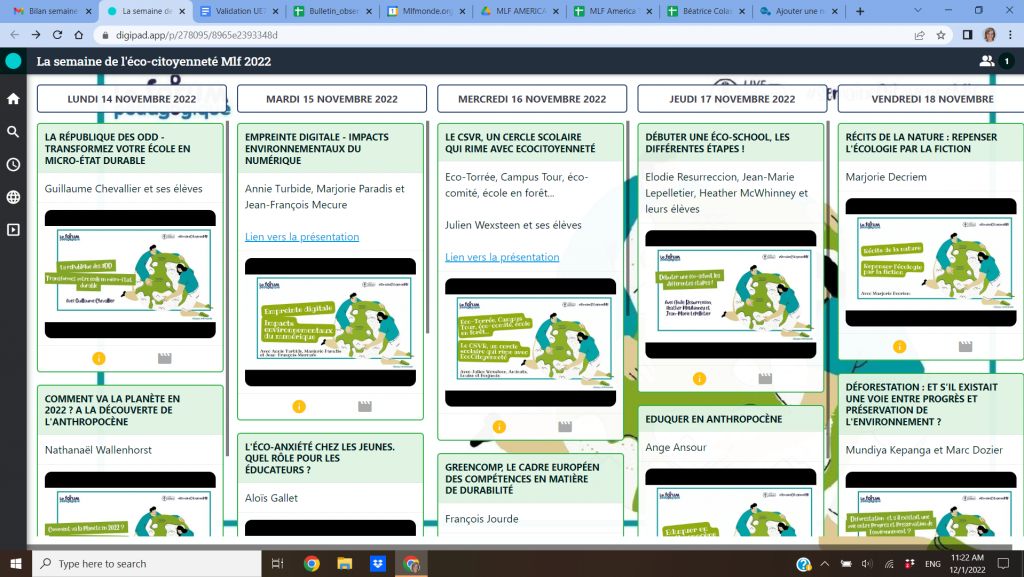Share this page via address bar icon
Viewport: 1024px width, 577px height.
[x=920, y=35]
